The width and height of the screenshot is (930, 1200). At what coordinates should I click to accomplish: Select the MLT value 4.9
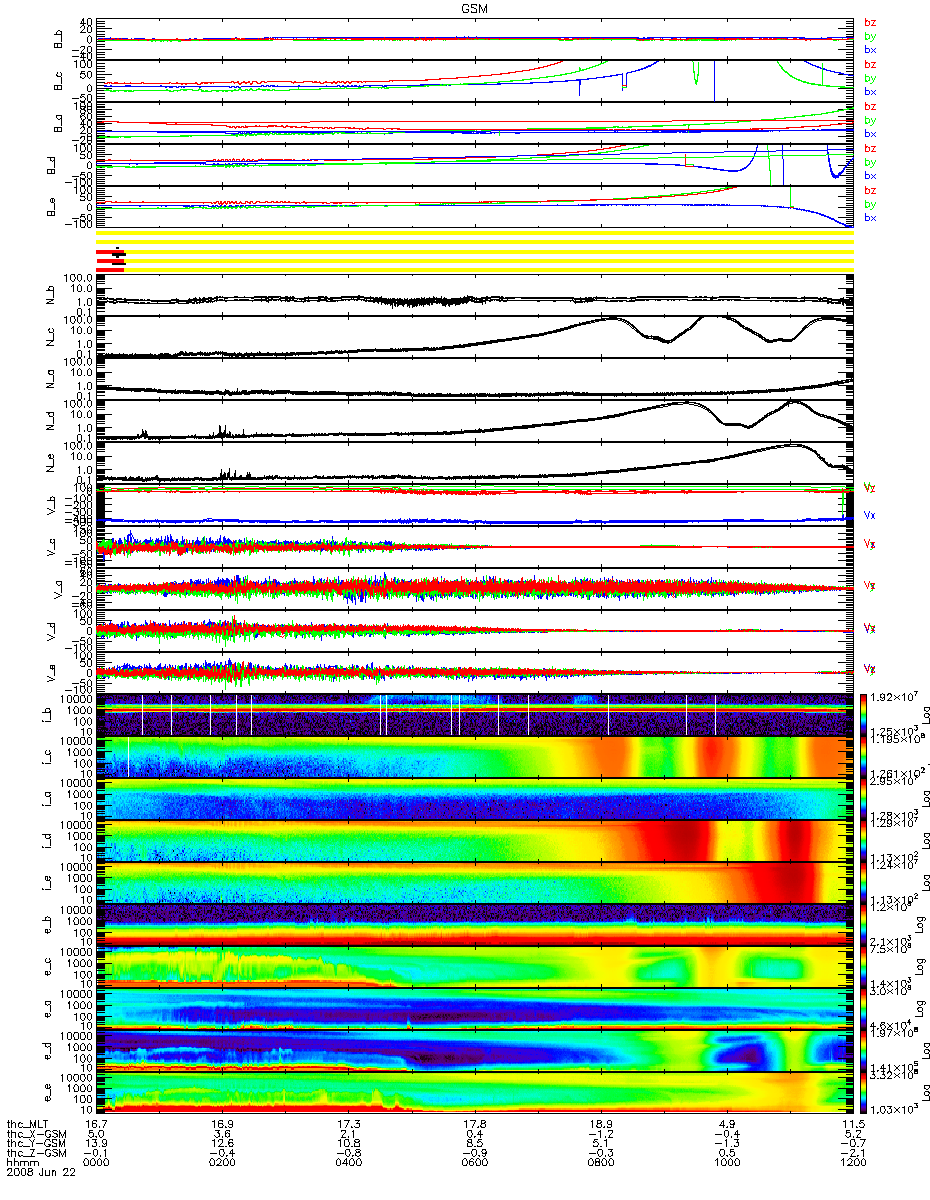point(729,1123)
